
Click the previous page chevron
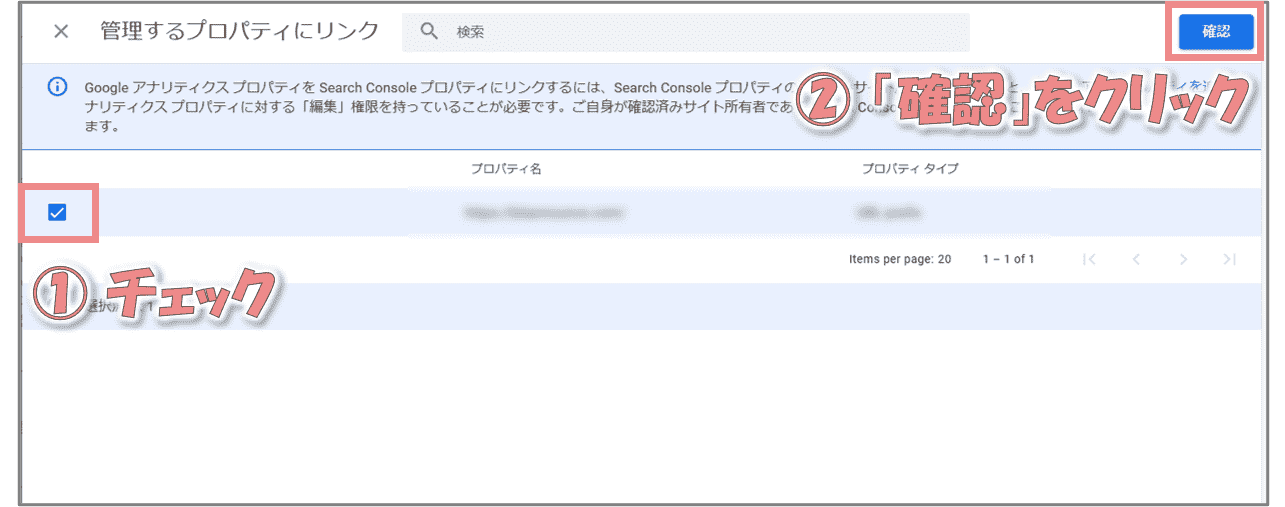tap(1136, 259)
